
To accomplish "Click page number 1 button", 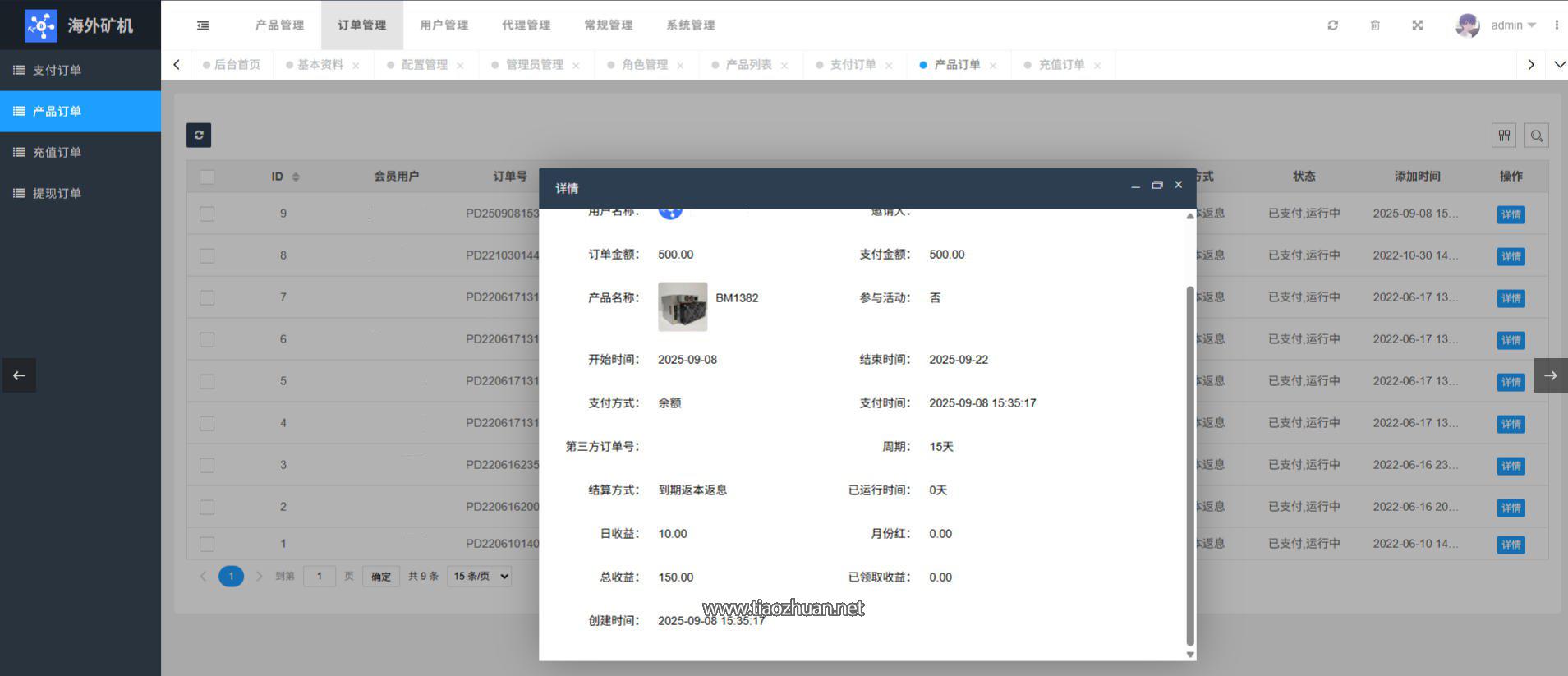I will coord(231,576).
